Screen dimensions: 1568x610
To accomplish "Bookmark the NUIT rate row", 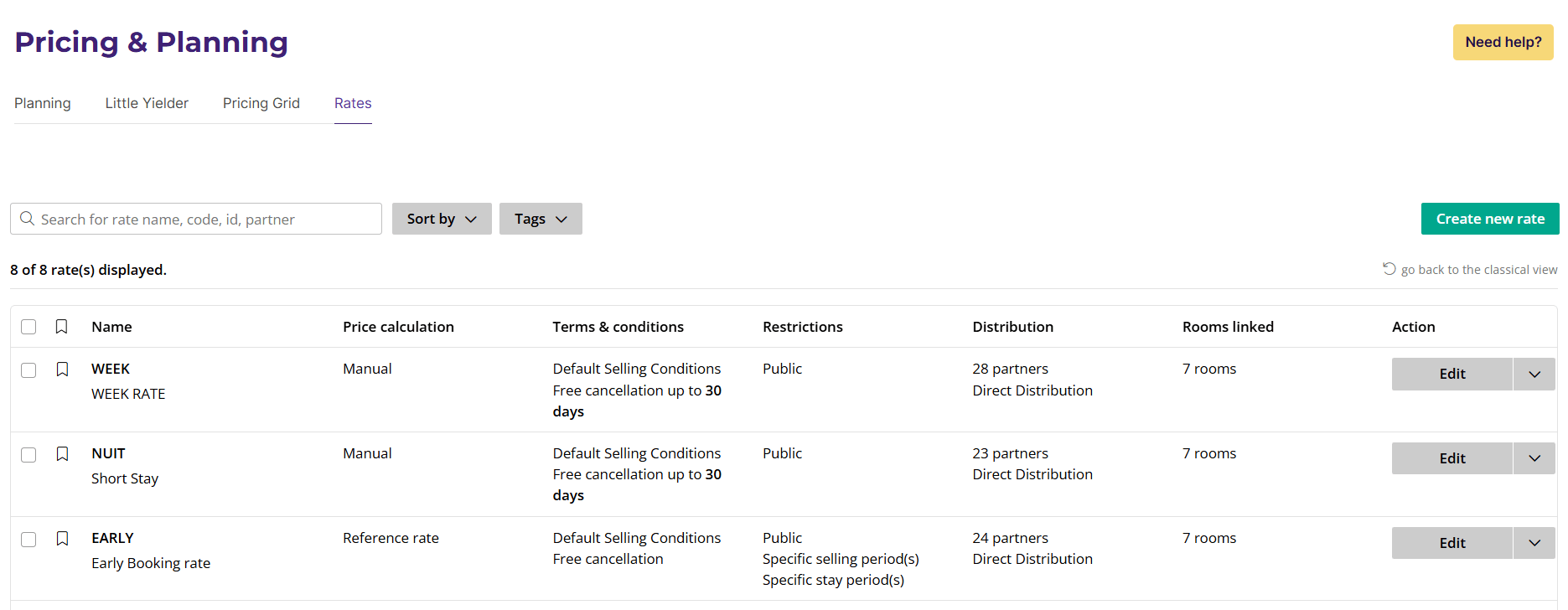I will [x=62, y=454].
